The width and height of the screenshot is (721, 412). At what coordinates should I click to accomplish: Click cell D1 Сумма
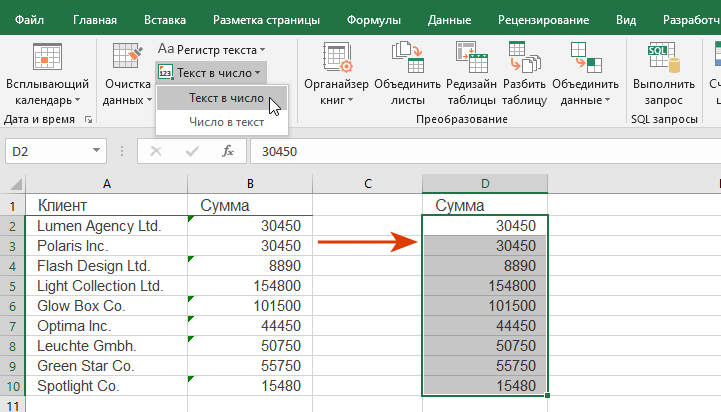[x=485, y=205]
